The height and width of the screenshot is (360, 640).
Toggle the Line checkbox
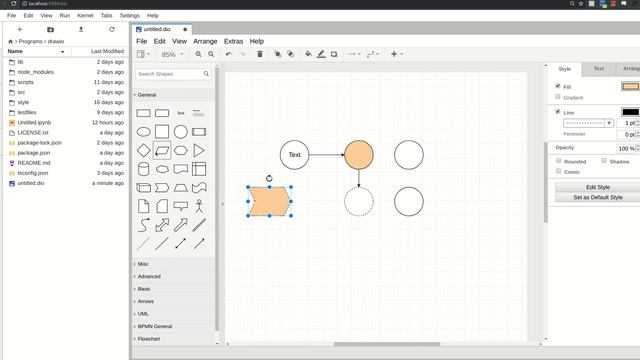558,111
